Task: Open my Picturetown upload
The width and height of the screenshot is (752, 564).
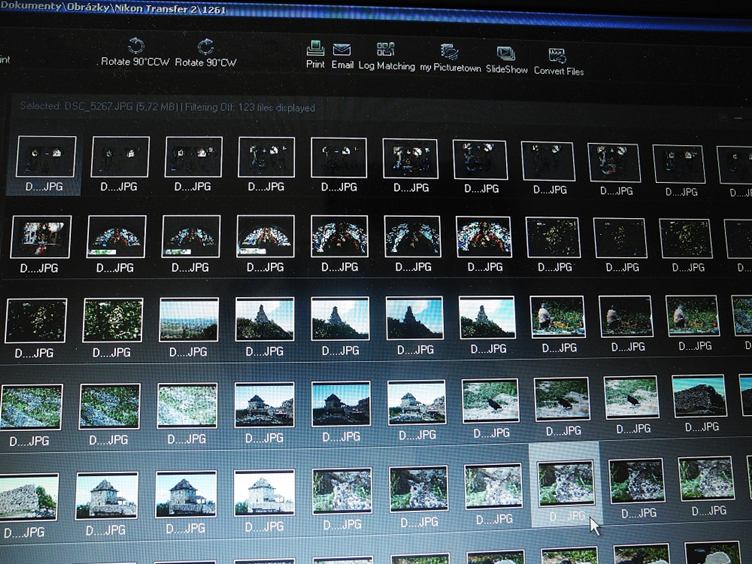Action: click(450, 59)
